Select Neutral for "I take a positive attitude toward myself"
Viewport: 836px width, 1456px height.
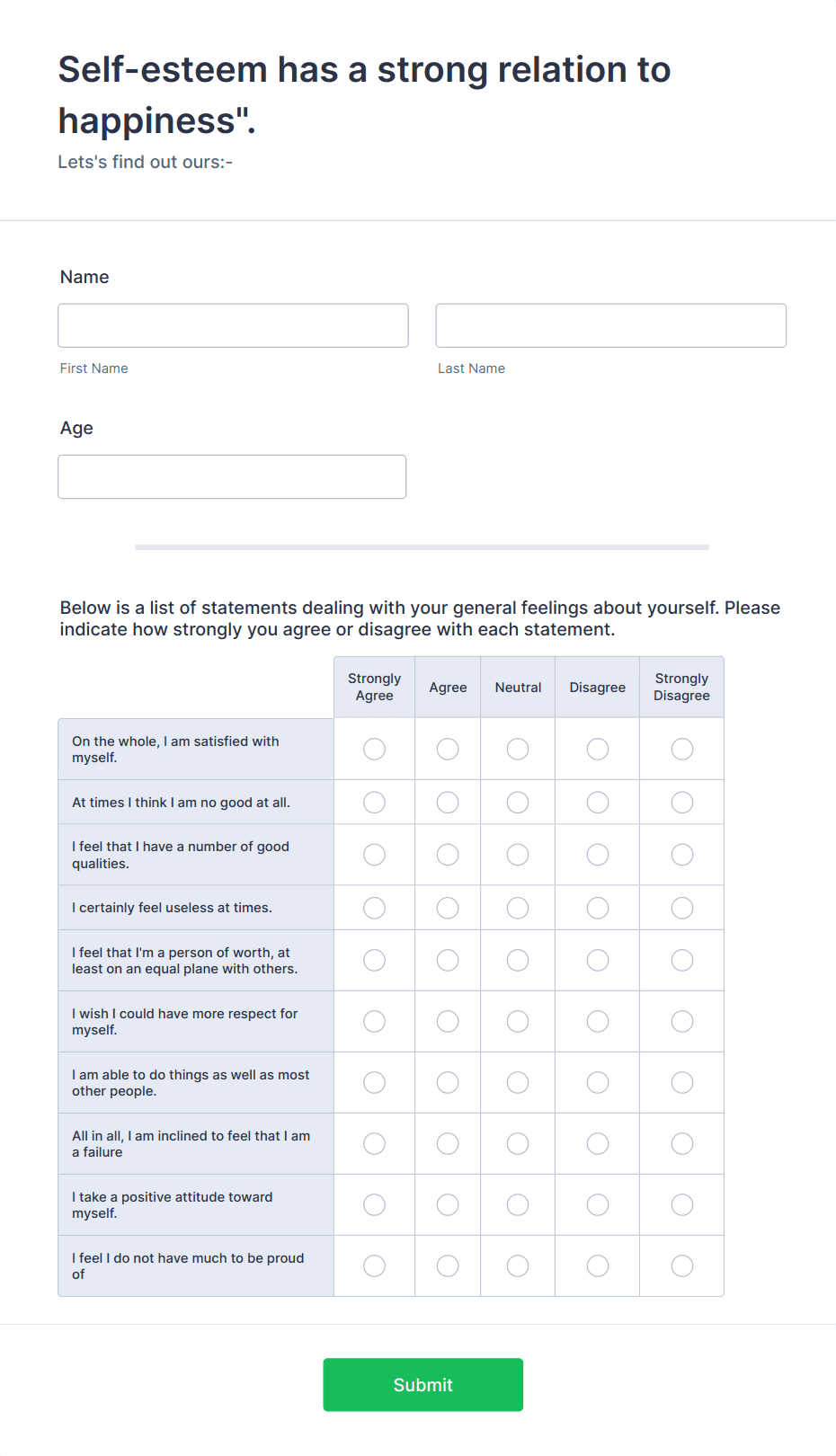click(x=517, y=1204)
